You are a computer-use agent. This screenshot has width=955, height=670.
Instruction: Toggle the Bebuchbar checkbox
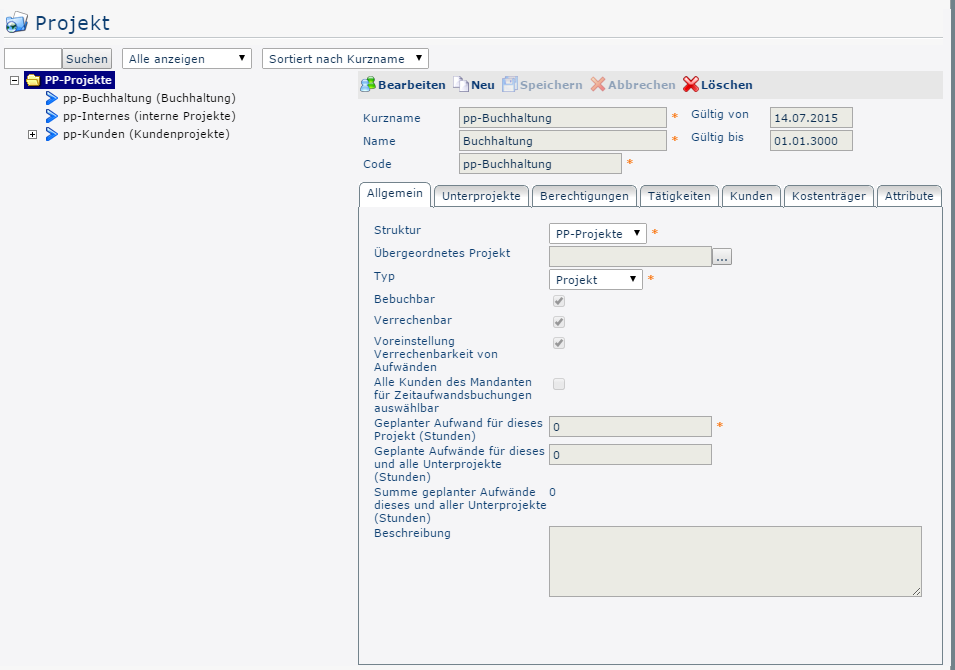coord(559,300)
